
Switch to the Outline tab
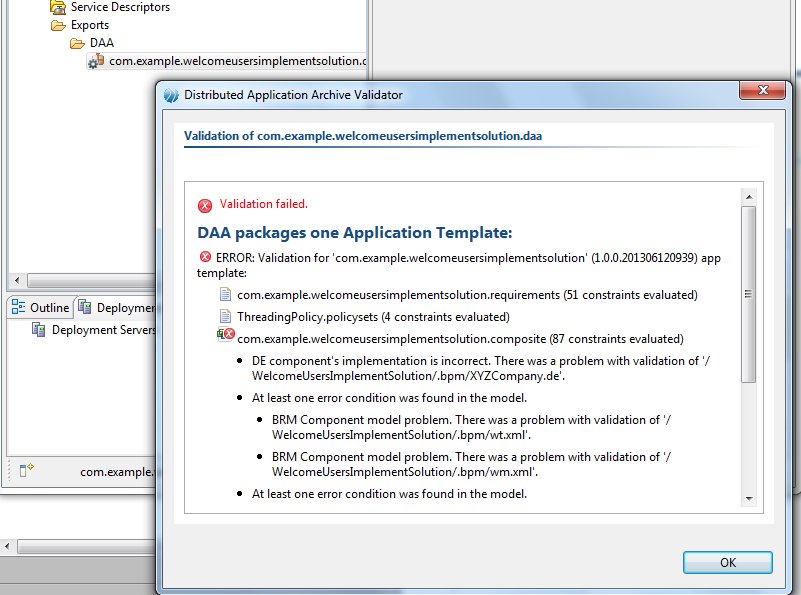tap(41, 307)
